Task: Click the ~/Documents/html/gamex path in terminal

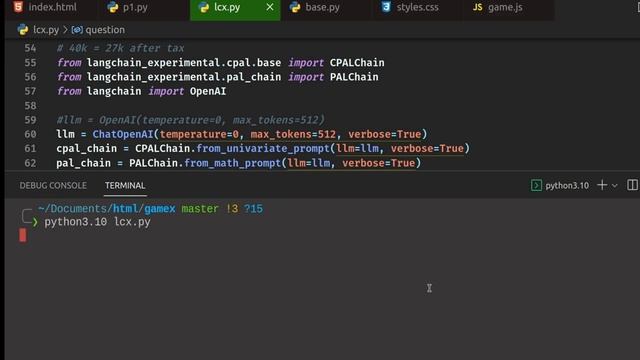Action: (x=107, y=209)
